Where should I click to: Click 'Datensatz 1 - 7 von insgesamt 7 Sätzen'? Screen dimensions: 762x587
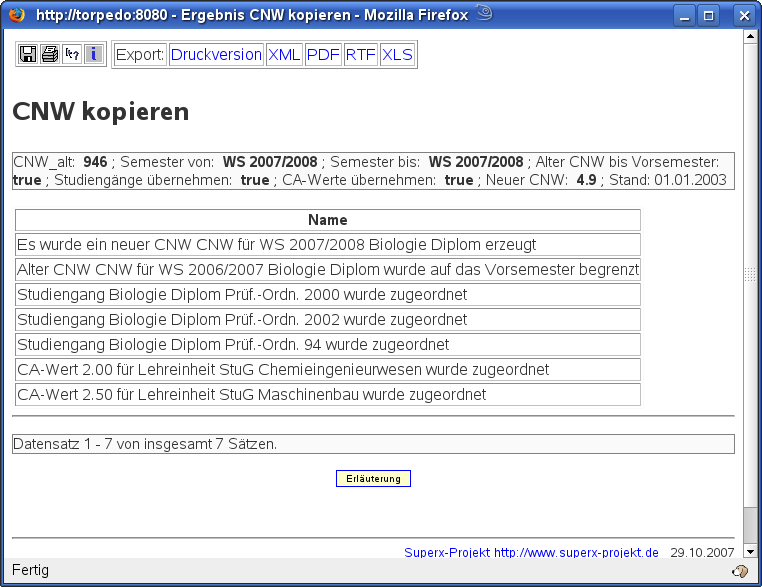click(x=145, y=444)
